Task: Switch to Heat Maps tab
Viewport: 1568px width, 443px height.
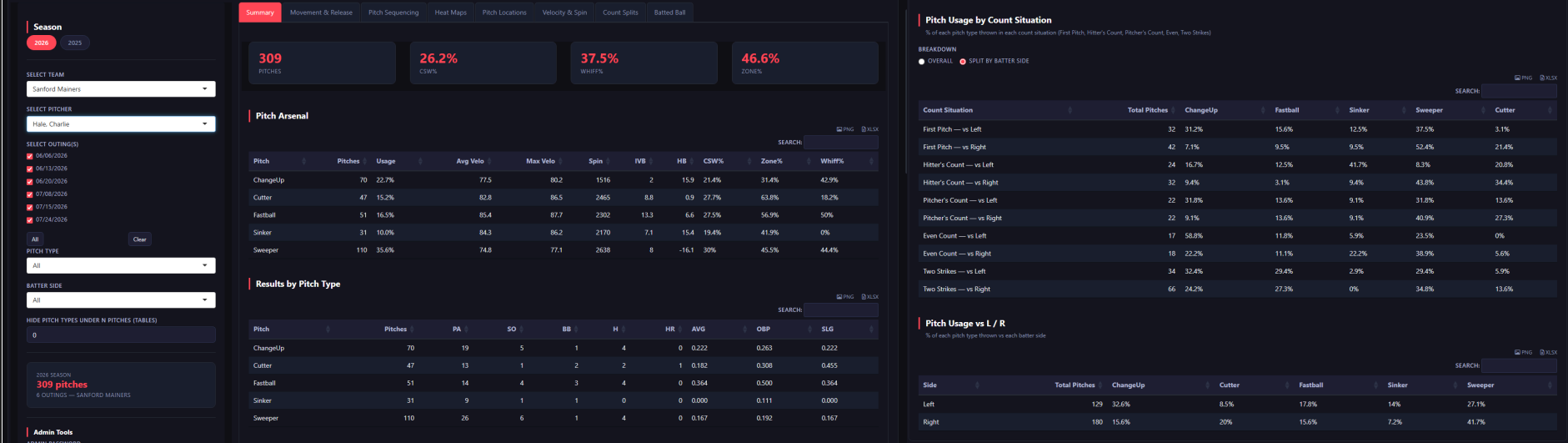Action: pyautogui.click(x=451, y=13)
